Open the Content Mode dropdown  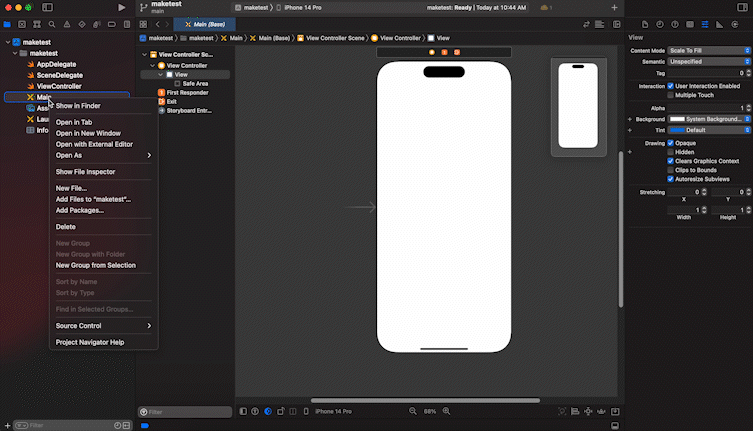[x=709, y=50]
